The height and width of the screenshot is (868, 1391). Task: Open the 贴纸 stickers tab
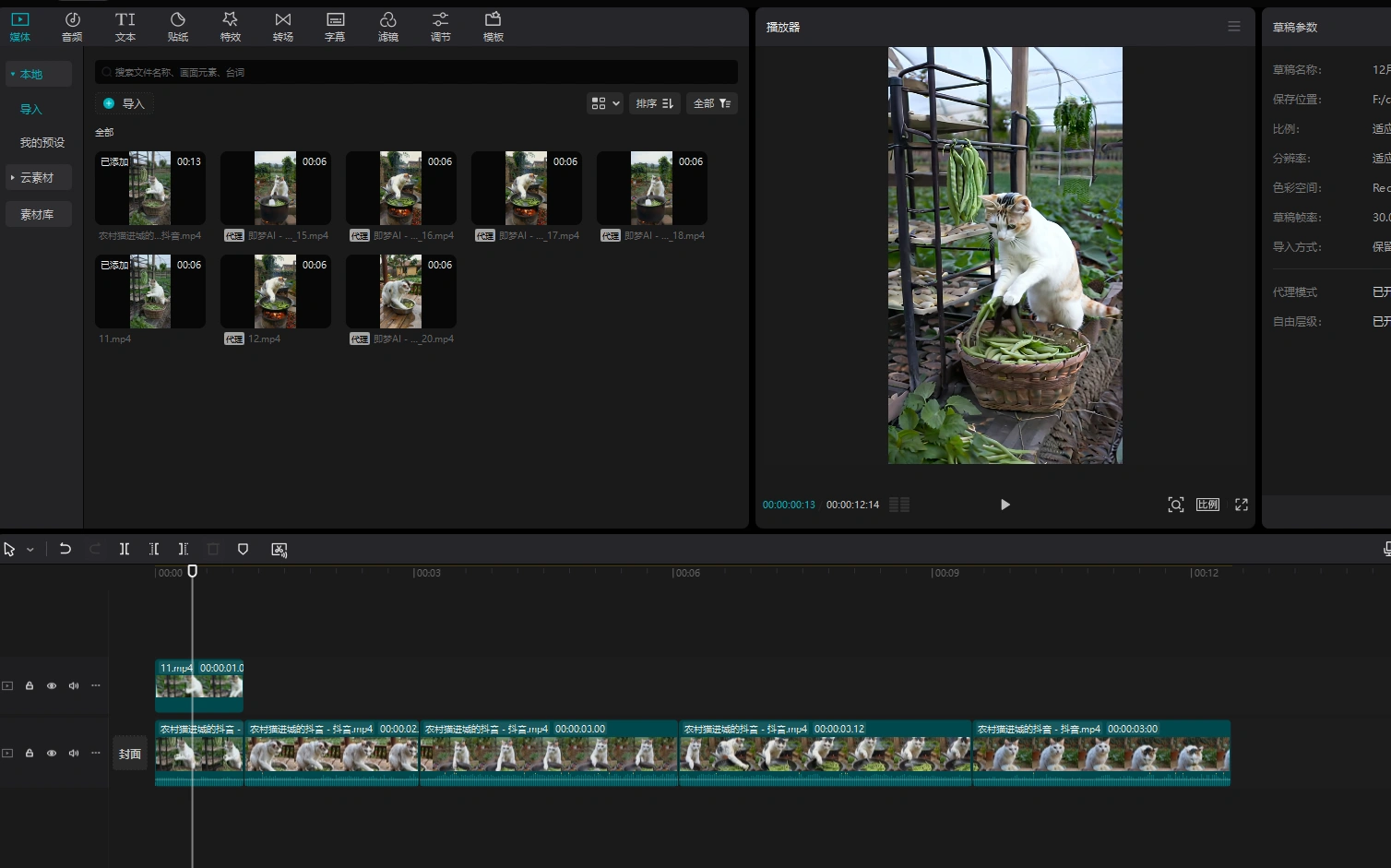[178, 27]
